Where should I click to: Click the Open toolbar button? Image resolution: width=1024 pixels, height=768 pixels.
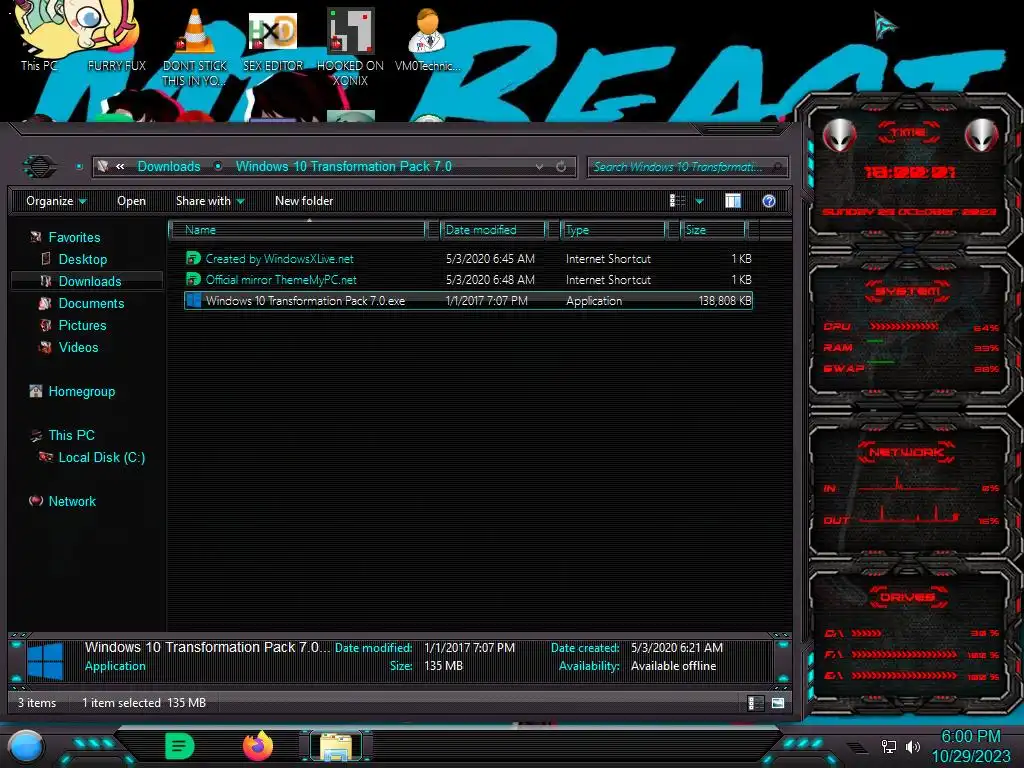[131, 201]
